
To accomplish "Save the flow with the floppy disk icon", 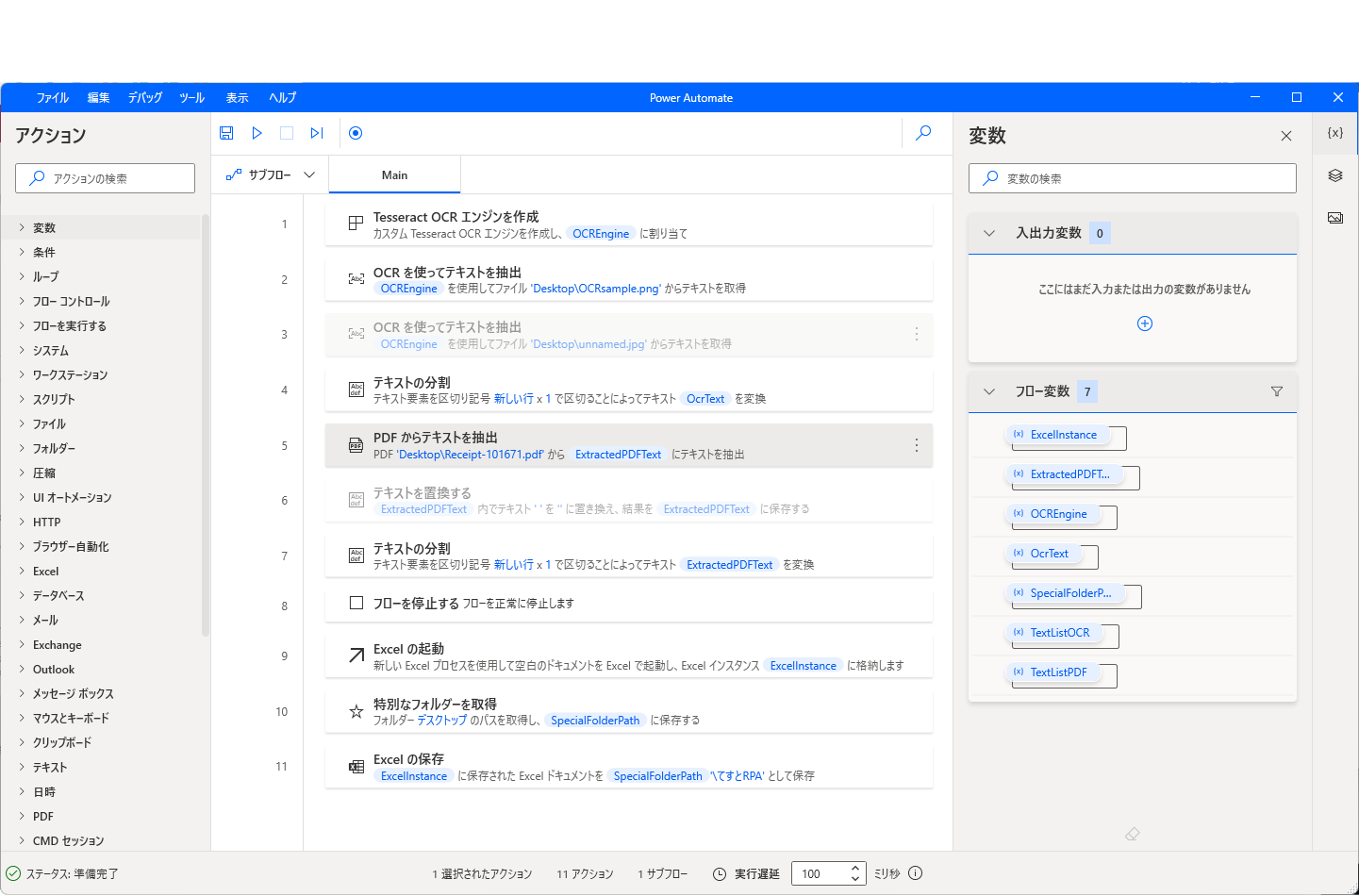I will click(x=226, y=133).
